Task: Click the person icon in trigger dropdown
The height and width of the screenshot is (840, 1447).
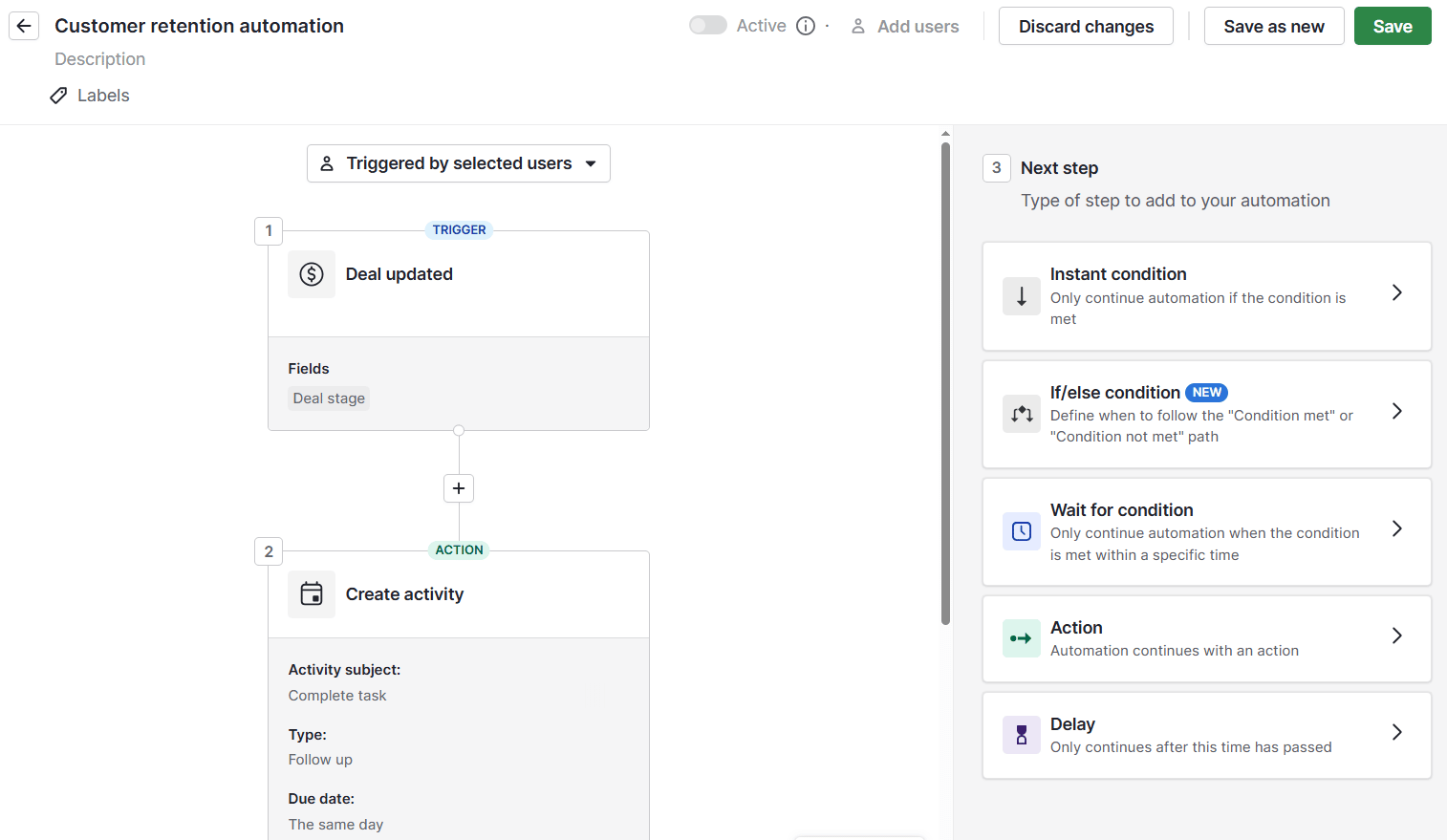Action: (327, 163)
